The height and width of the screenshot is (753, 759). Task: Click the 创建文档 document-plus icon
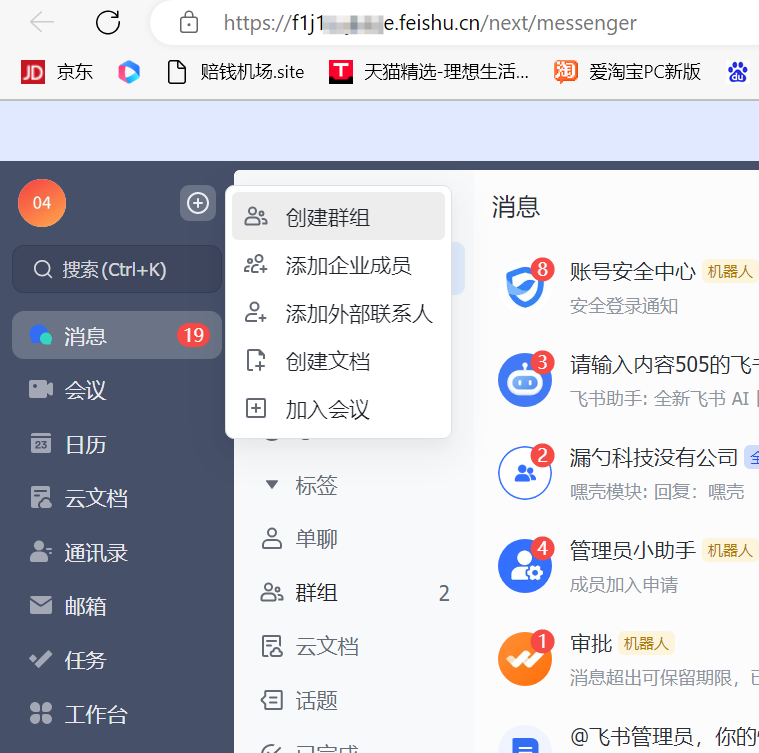[256, 360]
